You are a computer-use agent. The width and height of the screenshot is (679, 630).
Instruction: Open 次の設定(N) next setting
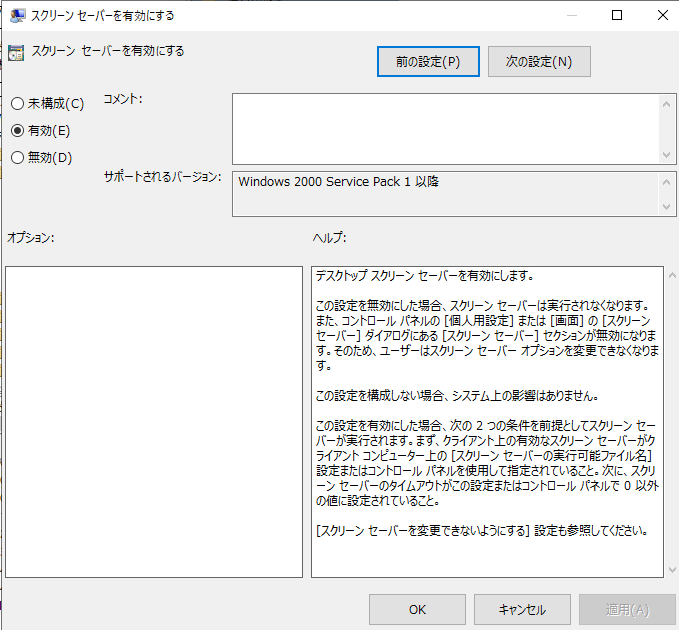(x=539, y=62)
